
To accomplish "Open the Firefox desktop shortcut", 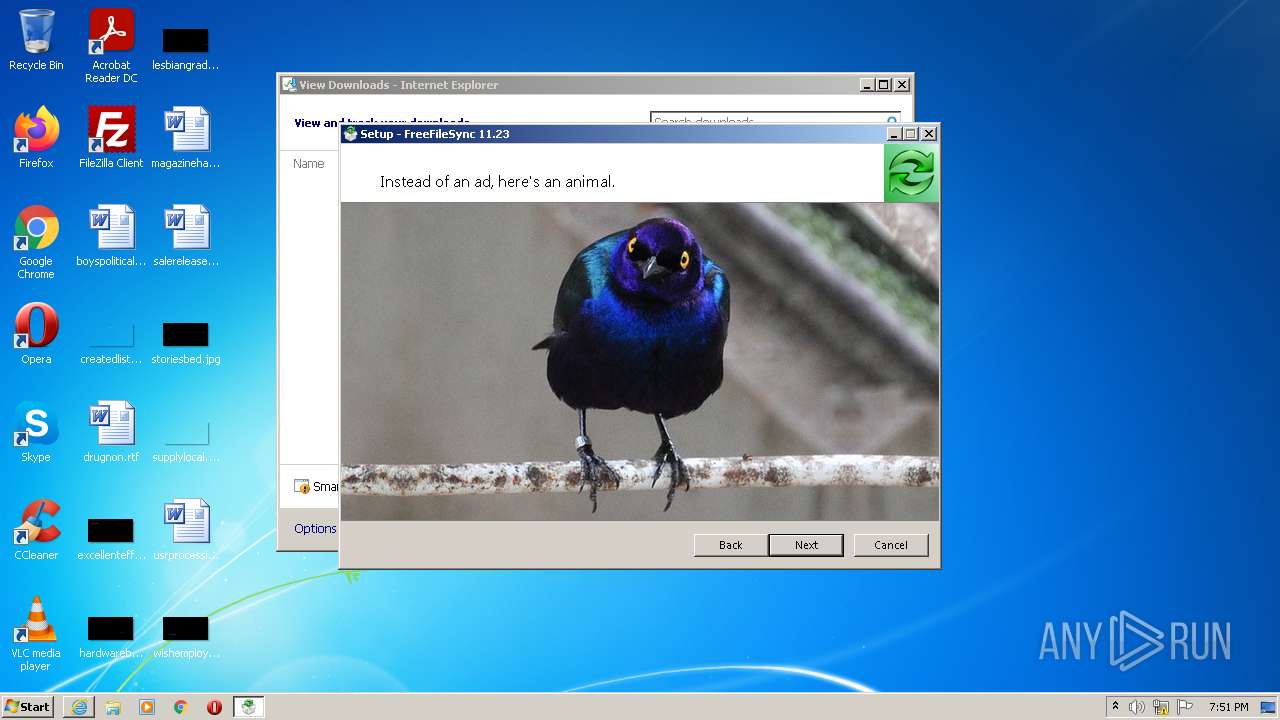I will point(36,138).
